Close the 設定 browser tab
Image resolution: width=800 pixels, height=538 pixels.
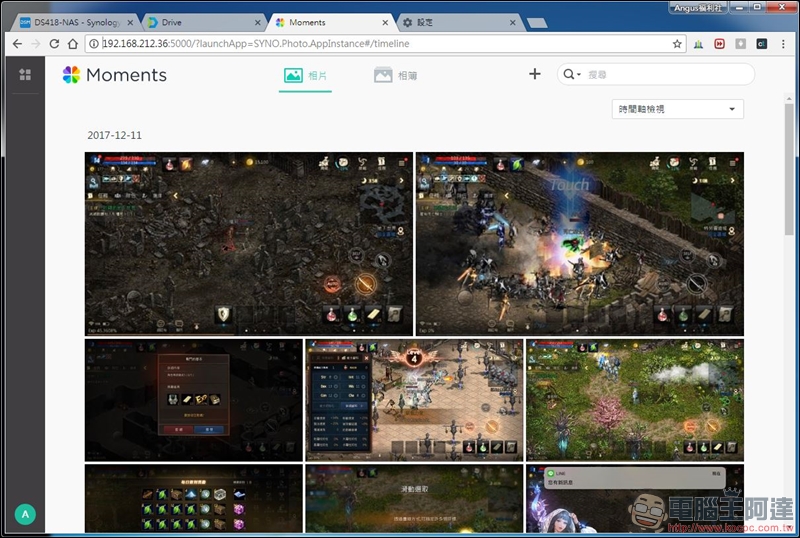point(513,22)
